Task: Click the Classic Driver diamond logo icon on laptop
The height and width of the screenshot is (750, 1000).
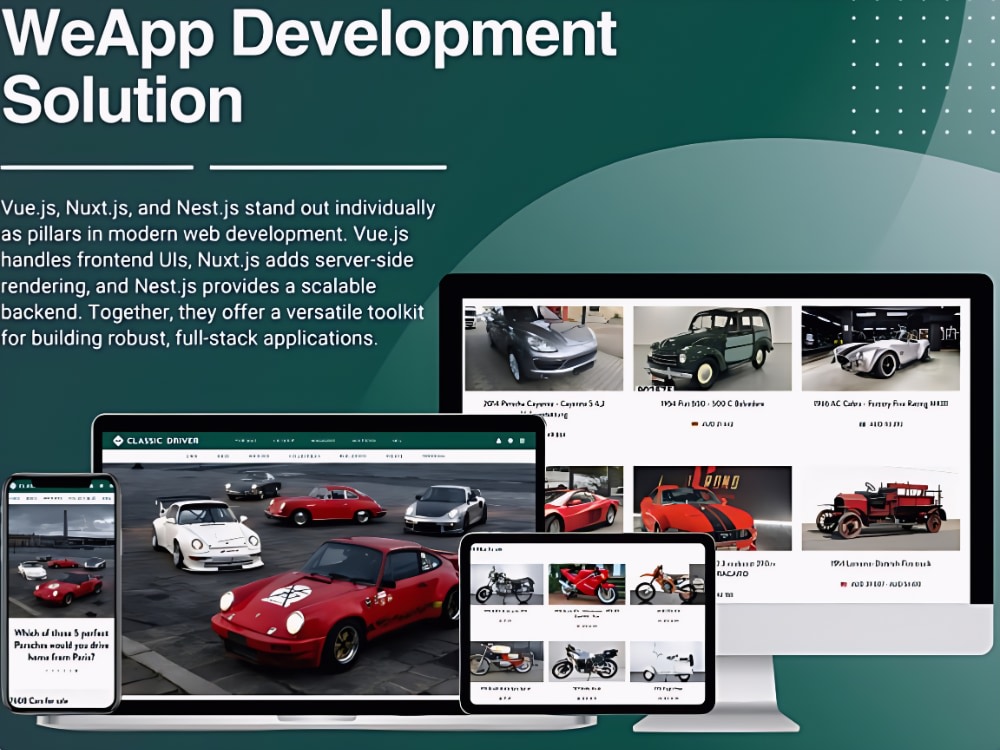Action: coord(117,441)
